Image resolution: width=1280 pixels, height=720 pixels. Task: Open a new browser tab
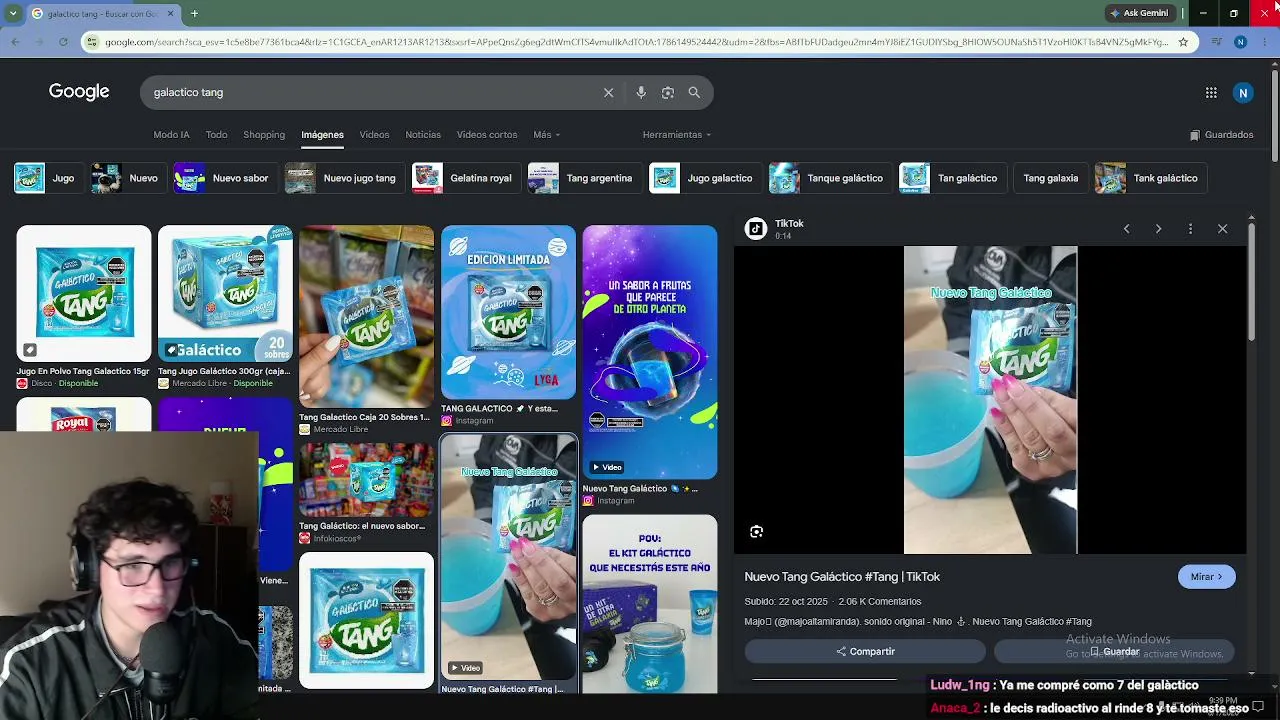click(194, 13)
